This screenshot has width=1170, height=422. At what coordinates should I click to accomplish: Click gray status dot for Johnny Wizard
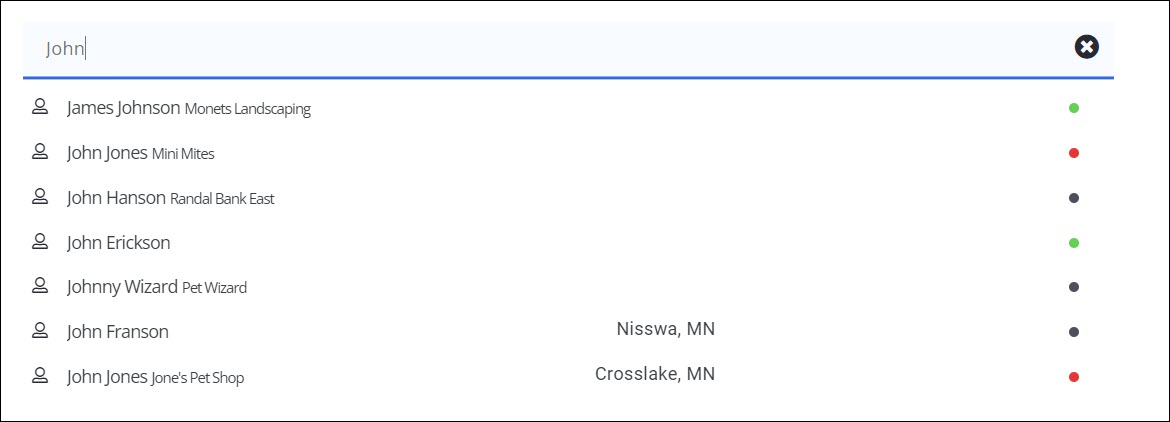pos(1074,287)
